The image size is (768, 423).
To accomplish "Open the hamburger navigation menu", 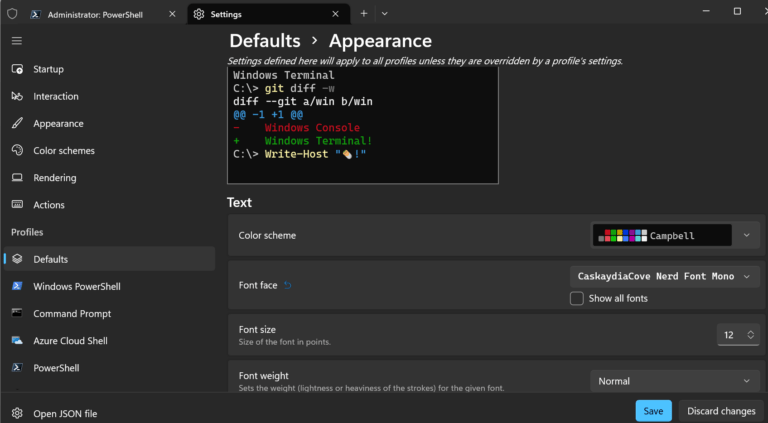I will 17,41.
